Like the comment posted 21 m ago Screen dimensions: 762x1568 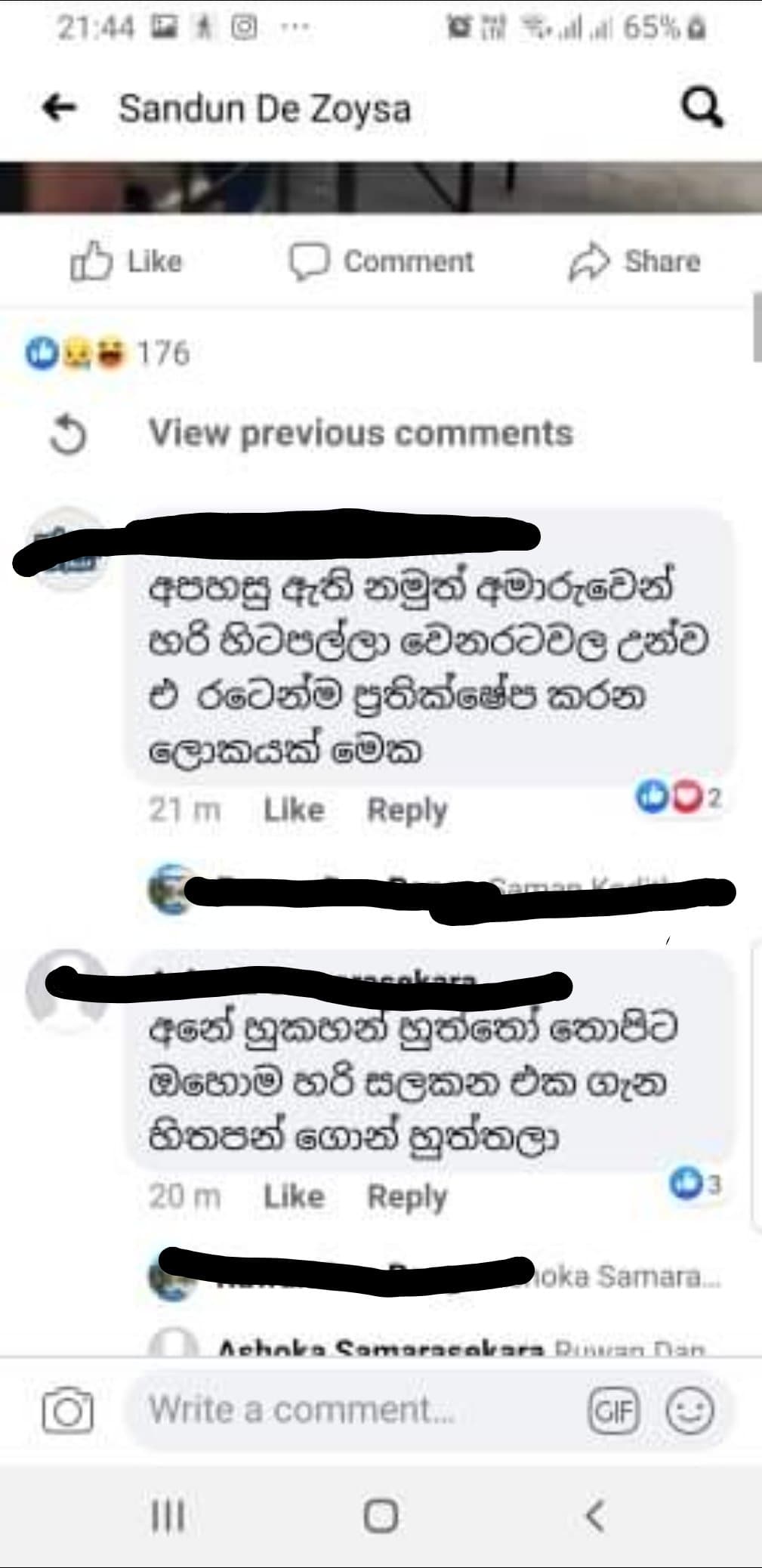click(x=294, y=810)
